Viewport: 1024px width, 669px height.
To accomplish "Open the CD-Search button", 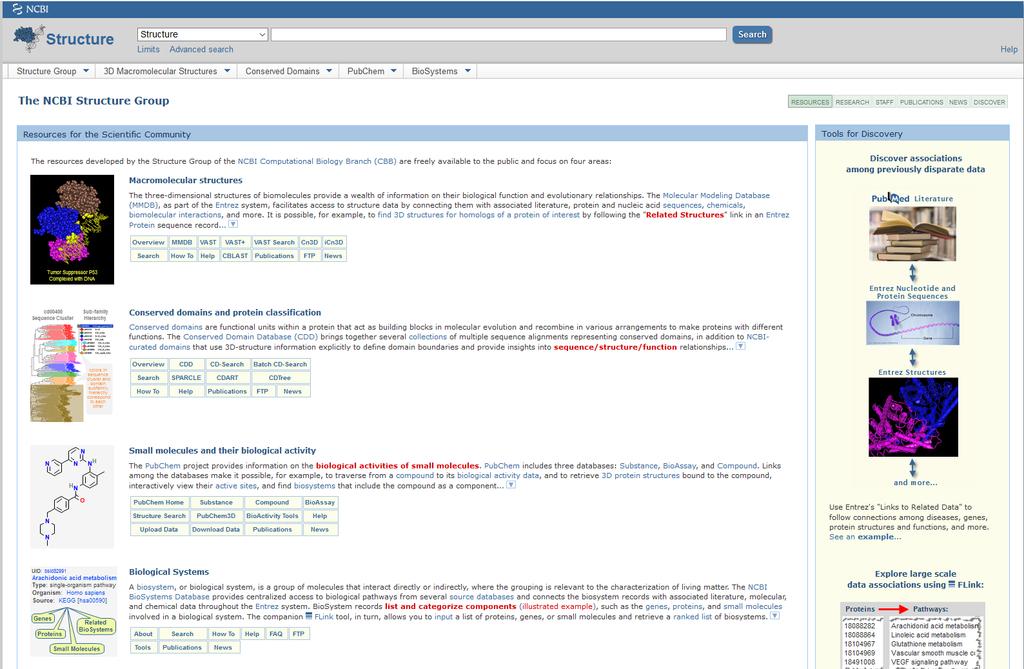I will point(227,365).
